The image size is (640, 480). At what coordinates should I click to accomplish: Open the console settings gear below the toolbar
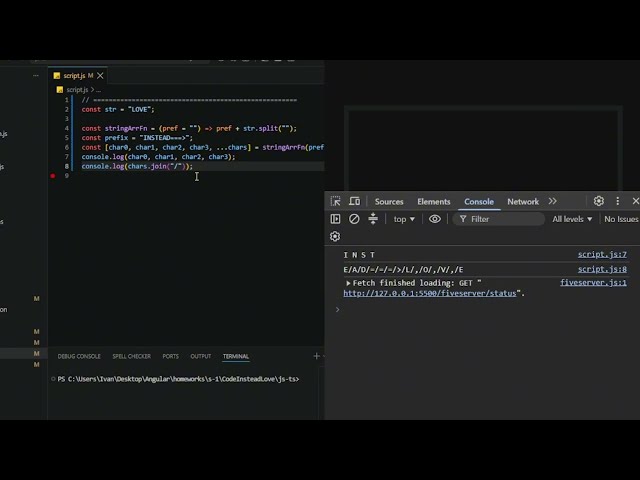coord(335,236)
